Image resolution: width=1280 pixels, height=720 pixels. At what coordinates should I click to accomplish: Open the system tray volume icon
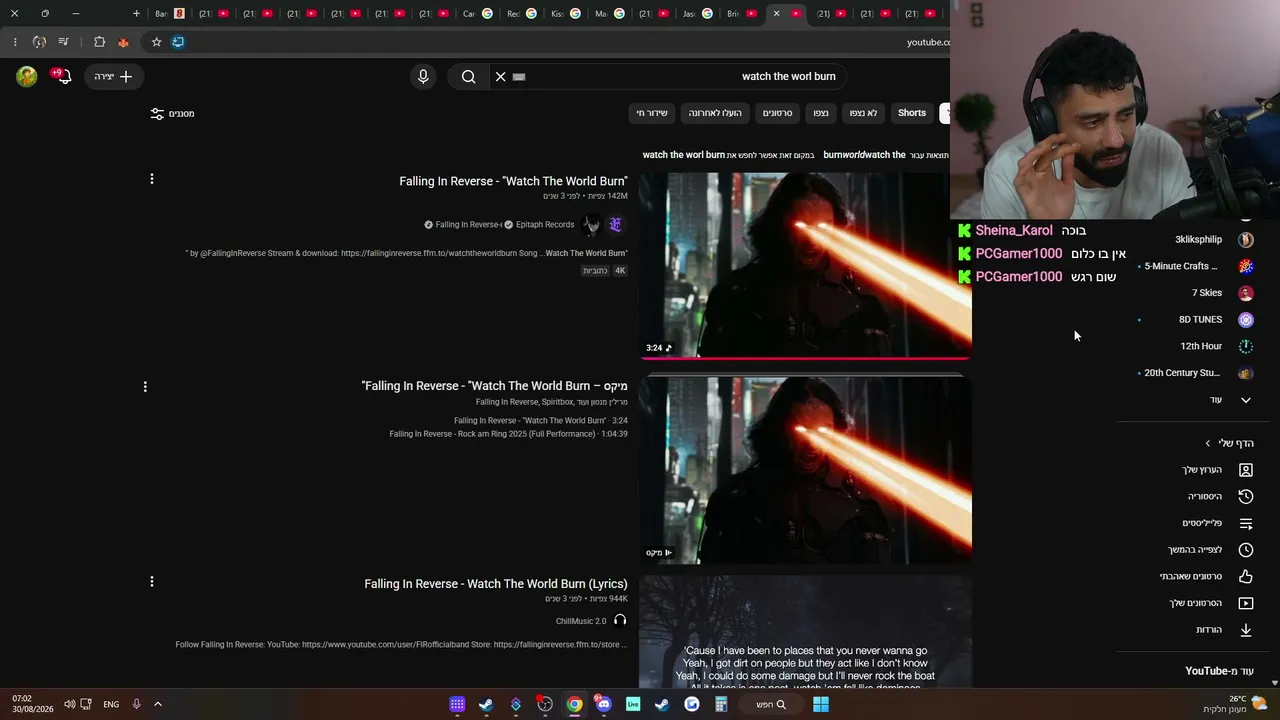coord(69,705)
